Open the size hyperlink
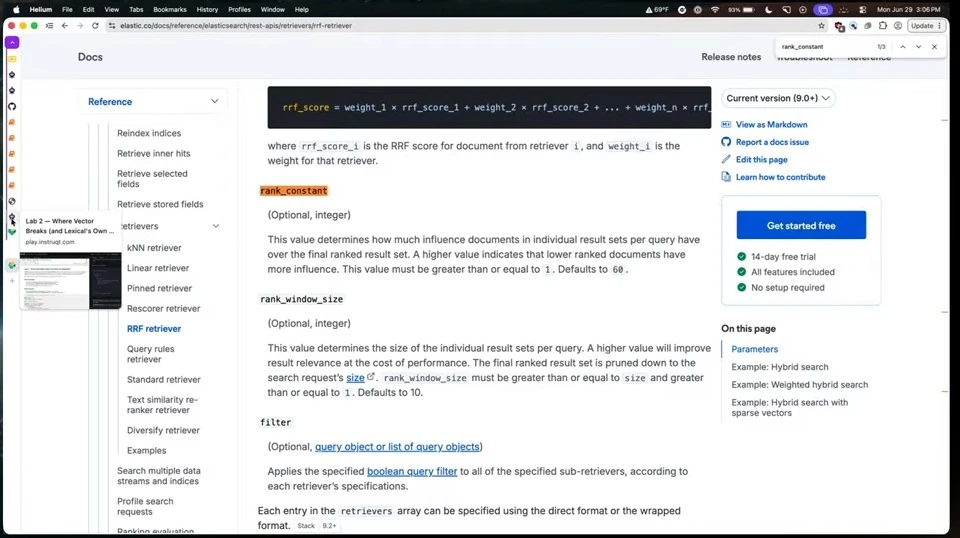This screenshot has height=538, width=960. [355, 378]
